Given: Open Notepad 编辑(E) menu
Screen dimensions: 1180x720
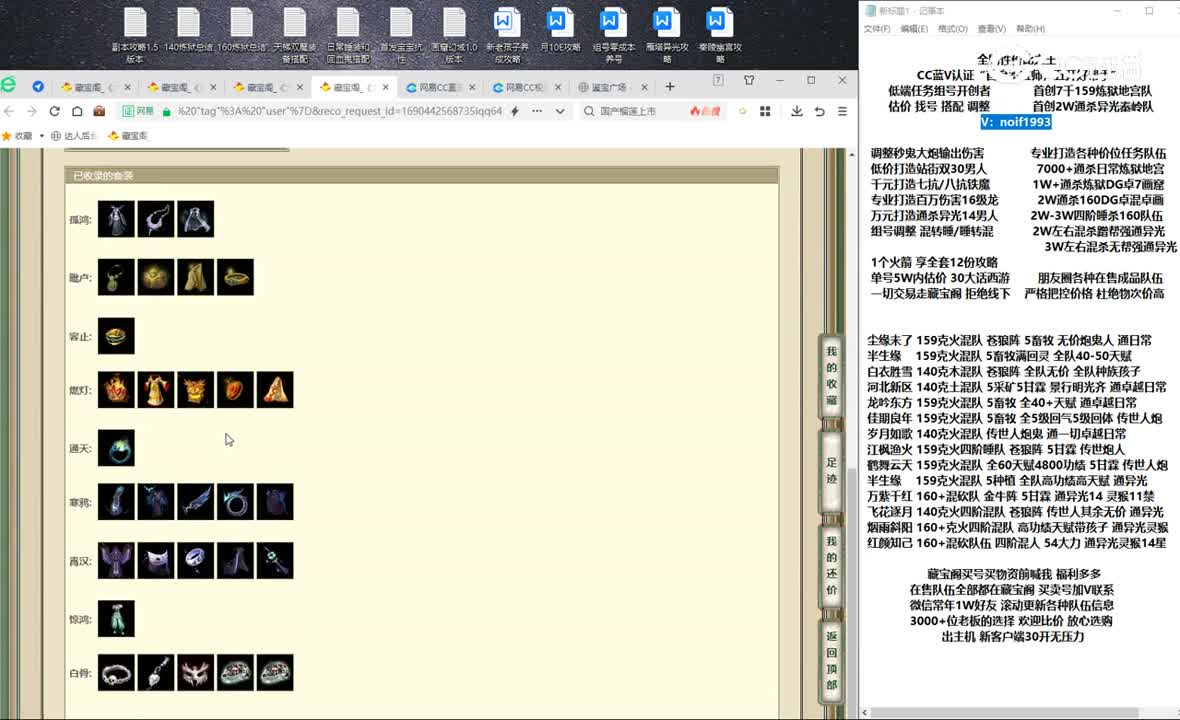Looking at the screenshot, I should (x=914, y=29).
